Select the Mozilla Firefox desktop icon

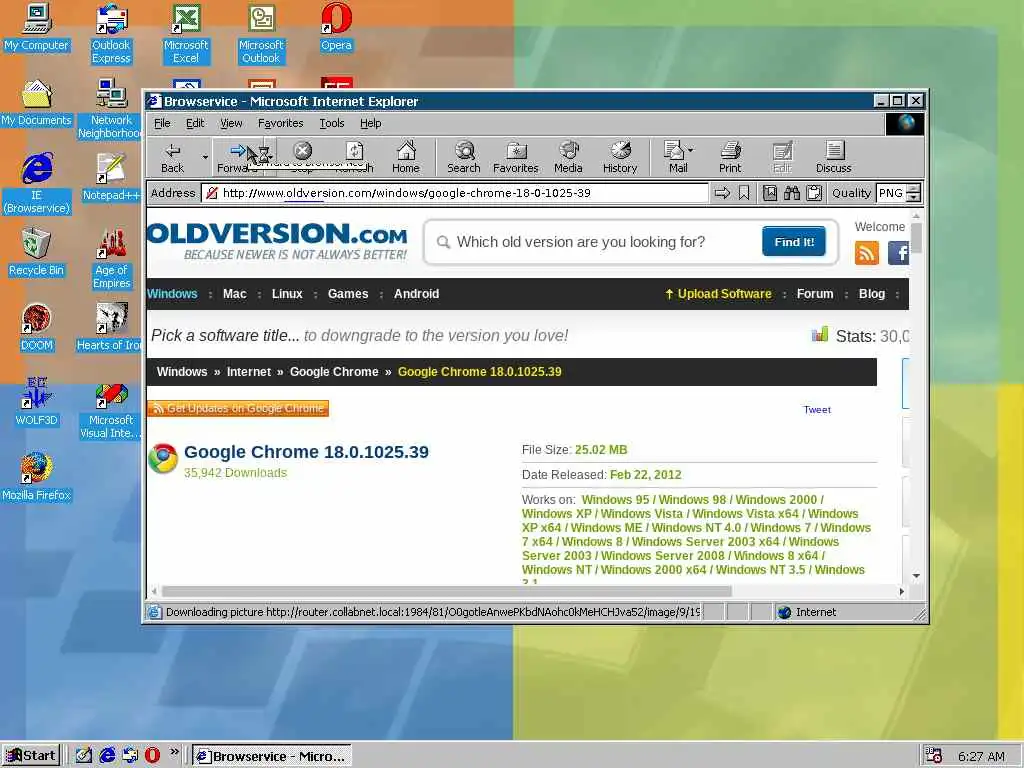[x=36, y=477]
